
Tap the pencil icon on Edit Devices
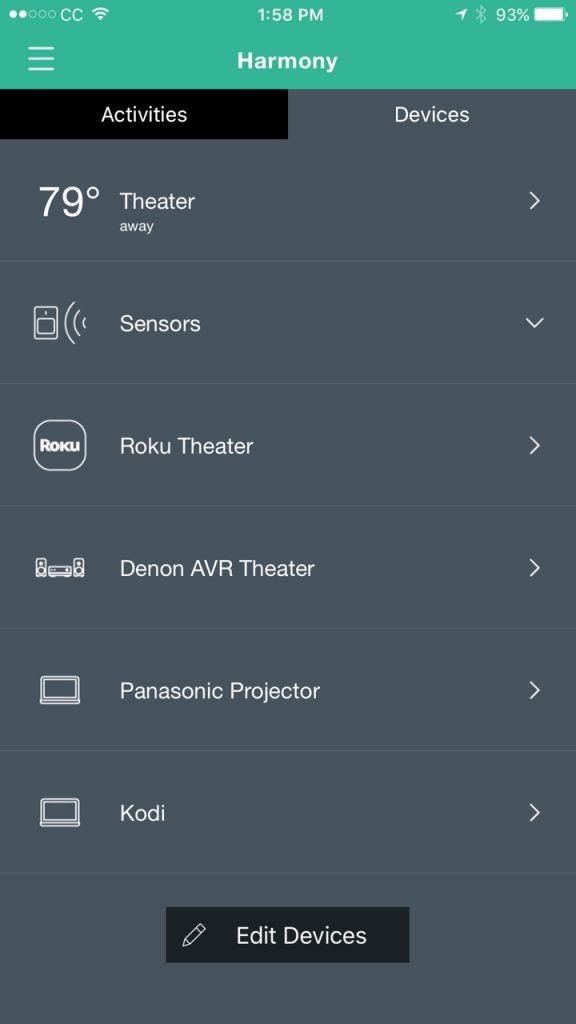(194, 935)
